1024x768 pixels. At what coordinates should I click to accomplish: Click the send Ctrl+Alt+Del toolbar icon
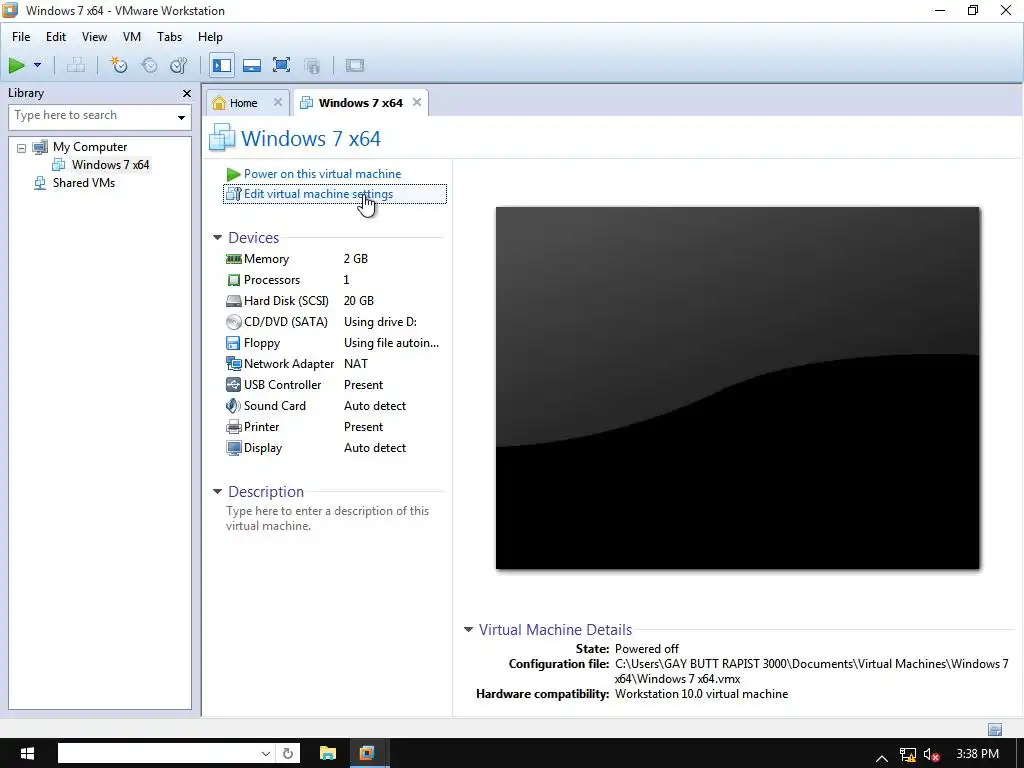(x=76, y=65)
